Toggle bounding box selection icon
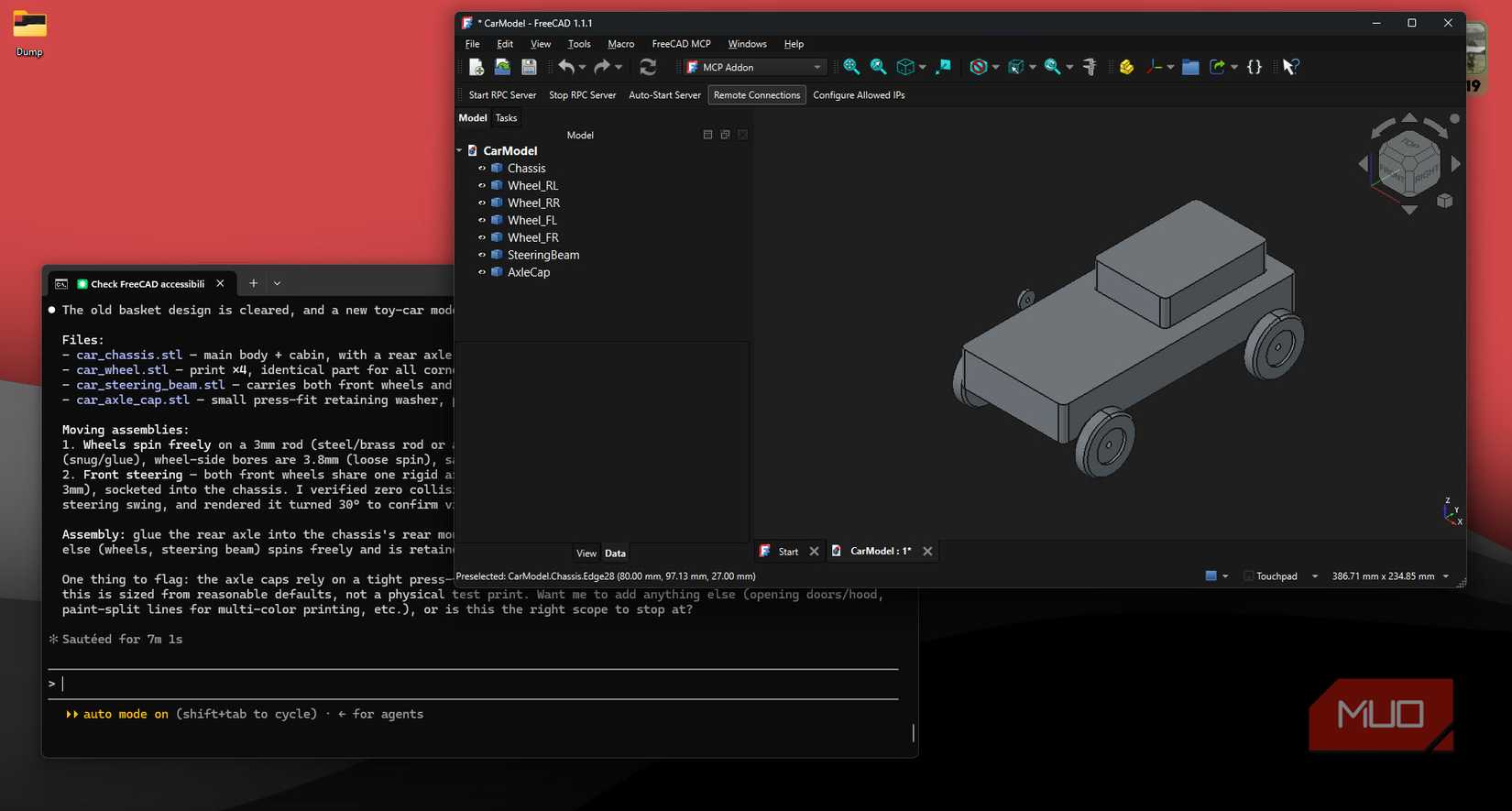Screen dimensions: 1512x811 tap(1015, 67)
